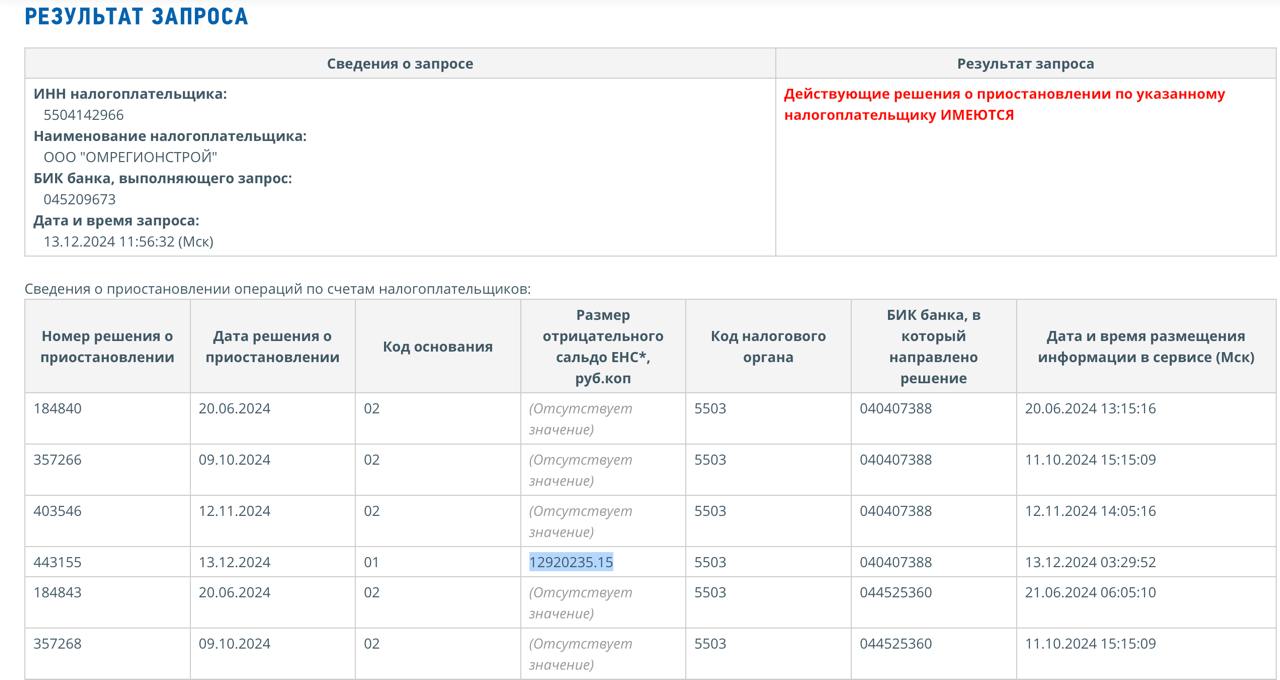Click posting time 13.12.2024 03:29:52

1090,561
